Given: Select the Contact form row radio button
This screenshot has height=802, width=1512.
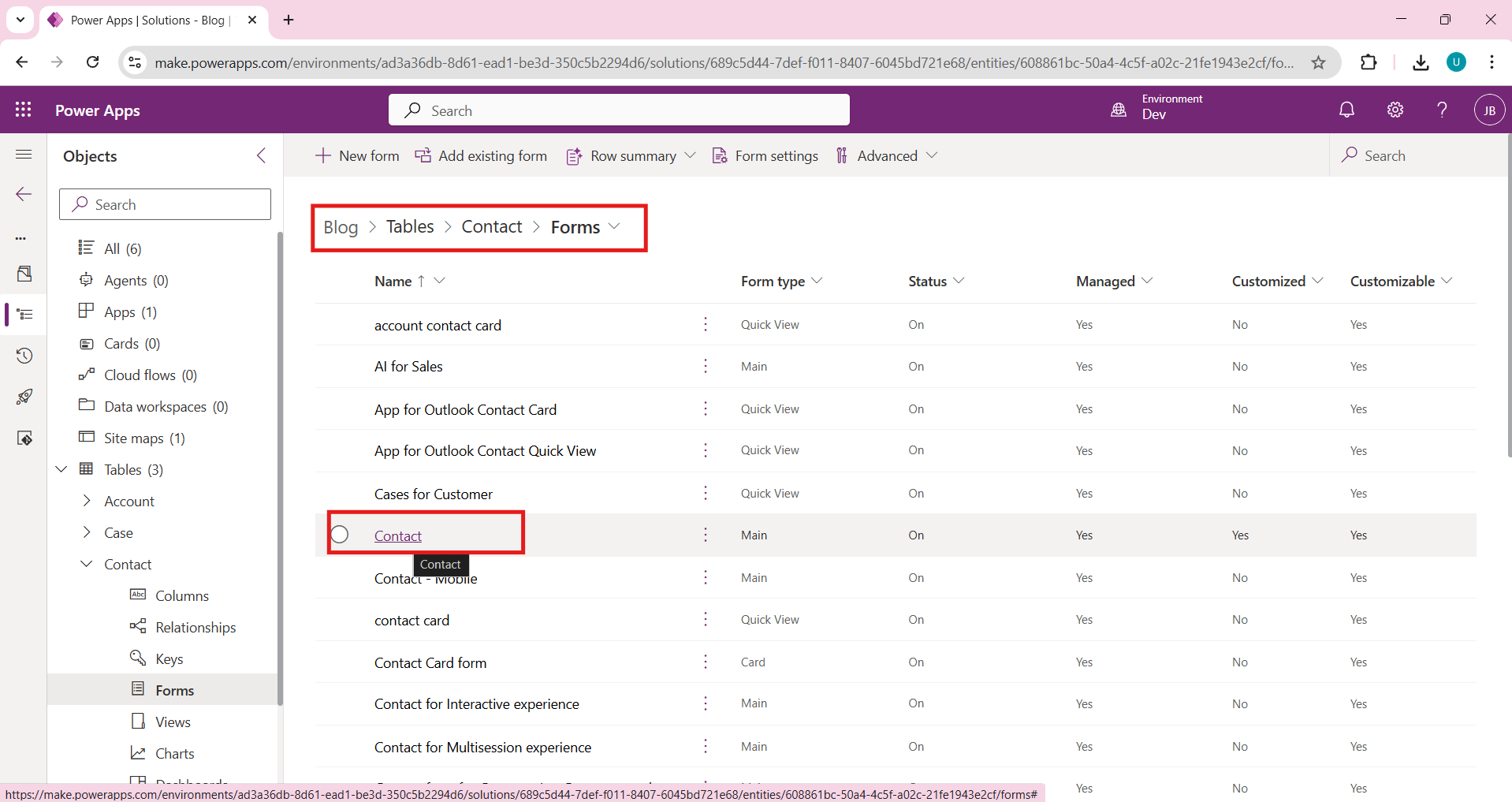Looking at the screenshot, I should click(x=340, y=535).
